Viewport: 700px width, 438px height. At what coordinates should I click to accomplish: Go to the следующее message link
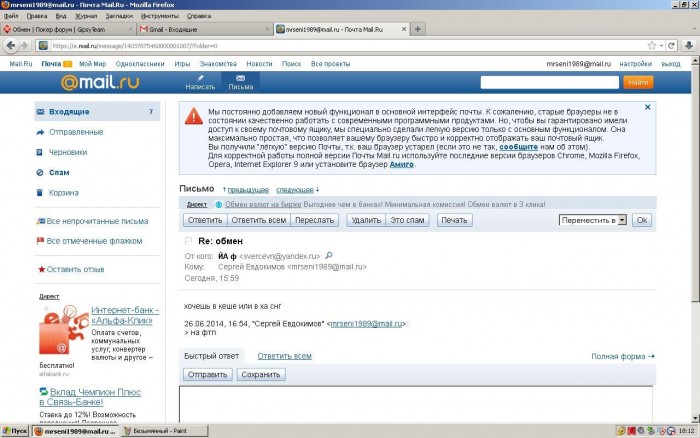click(x=295, y=190)
